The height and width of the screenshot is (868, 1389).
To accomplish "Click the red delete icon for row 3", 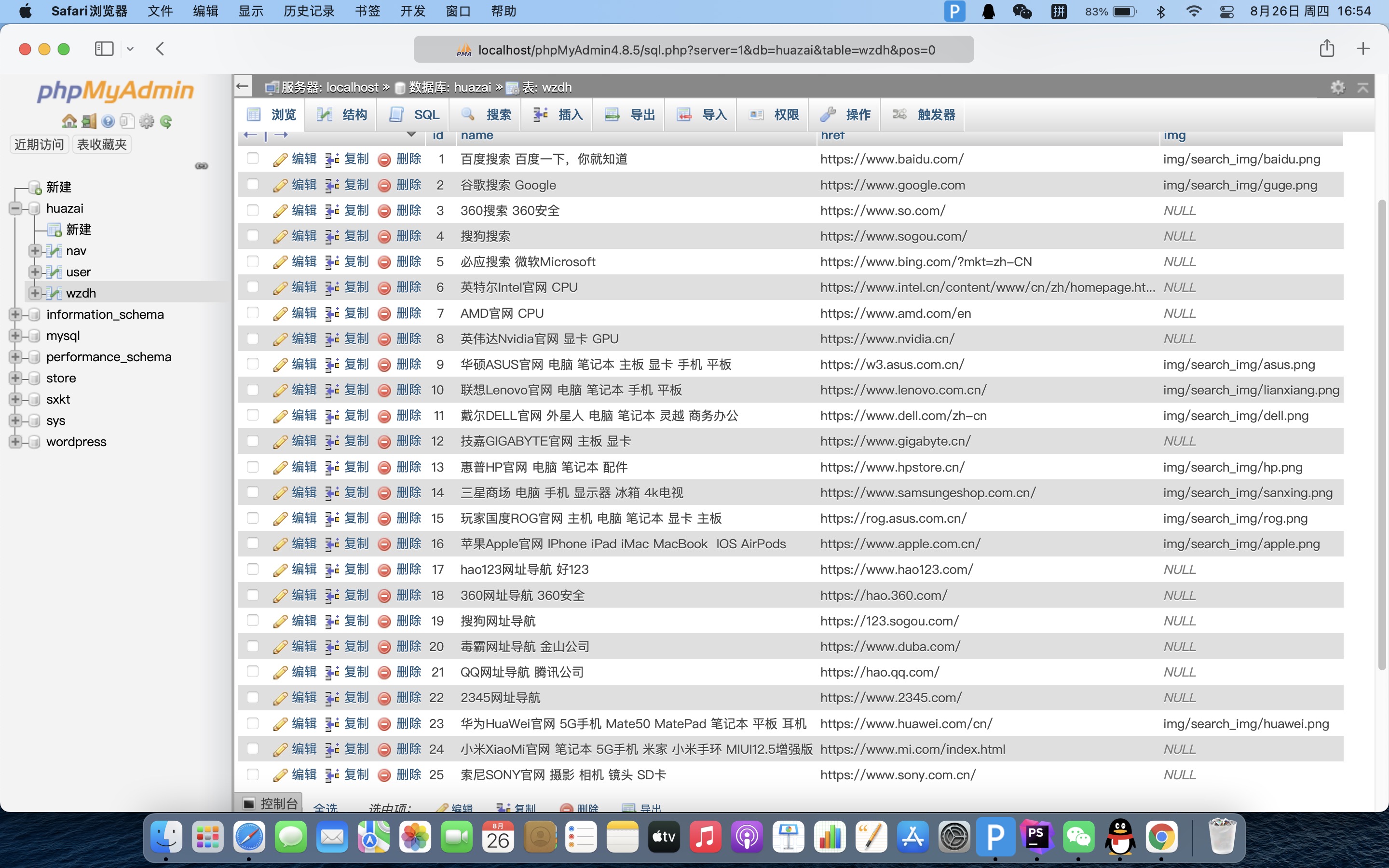I will click(x=384, y=211).
